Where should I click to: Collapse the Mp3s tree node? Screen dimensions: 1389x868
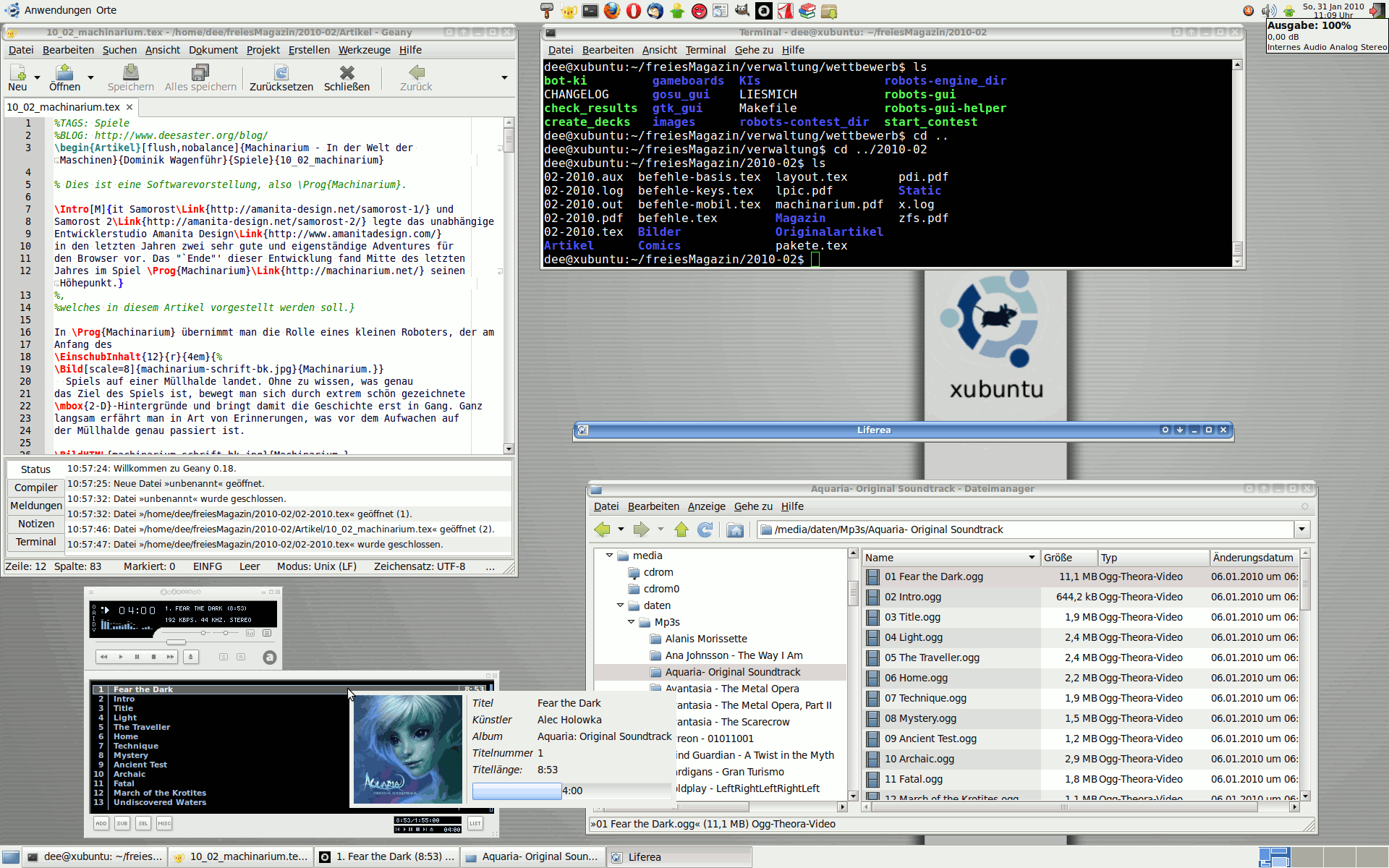click(631, 622)
